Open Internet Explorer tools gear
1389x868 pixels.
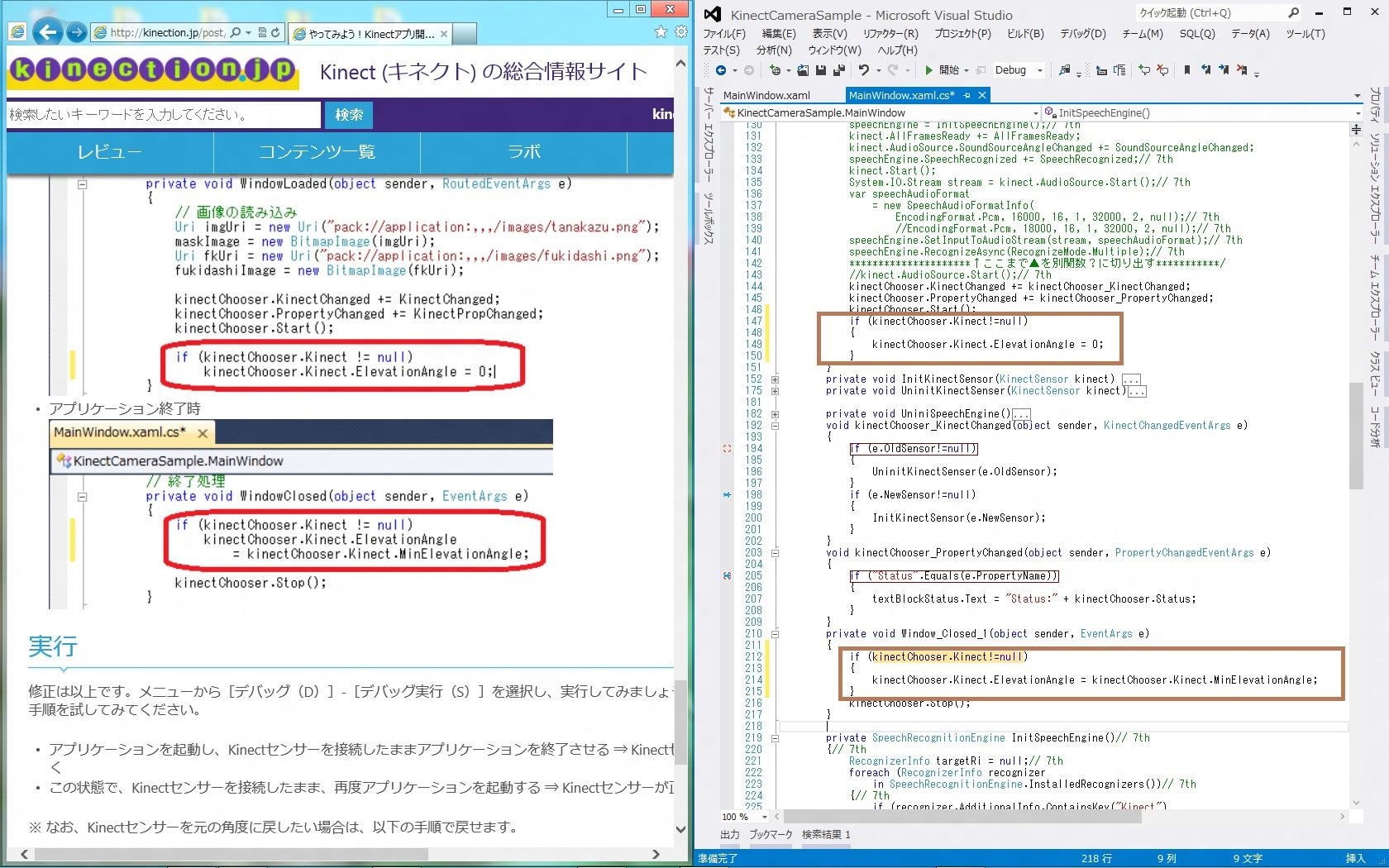tap(680, 32)
